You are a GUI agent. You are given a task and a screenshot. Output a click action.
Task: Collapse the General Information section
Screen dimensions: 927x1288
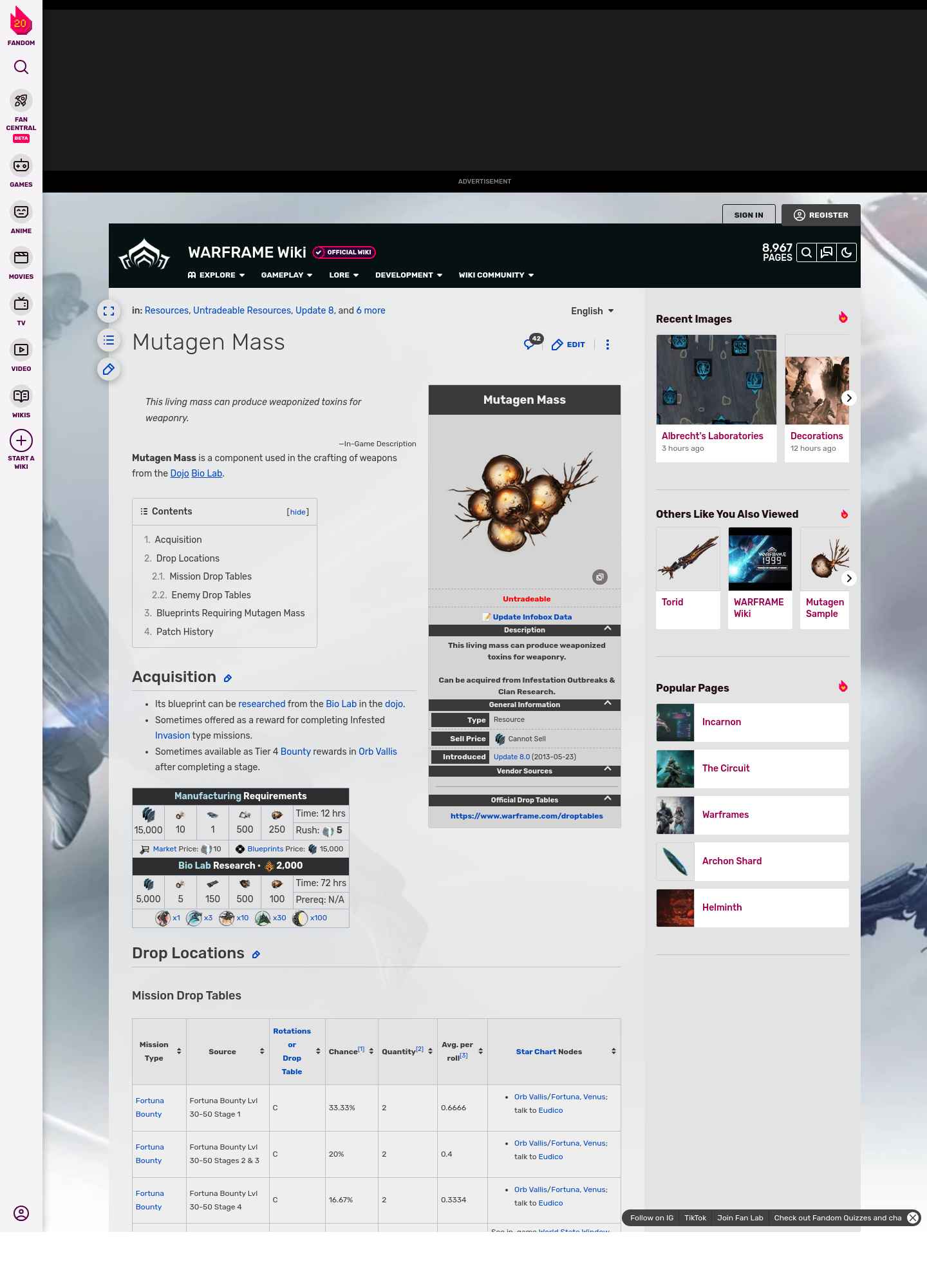607,703
